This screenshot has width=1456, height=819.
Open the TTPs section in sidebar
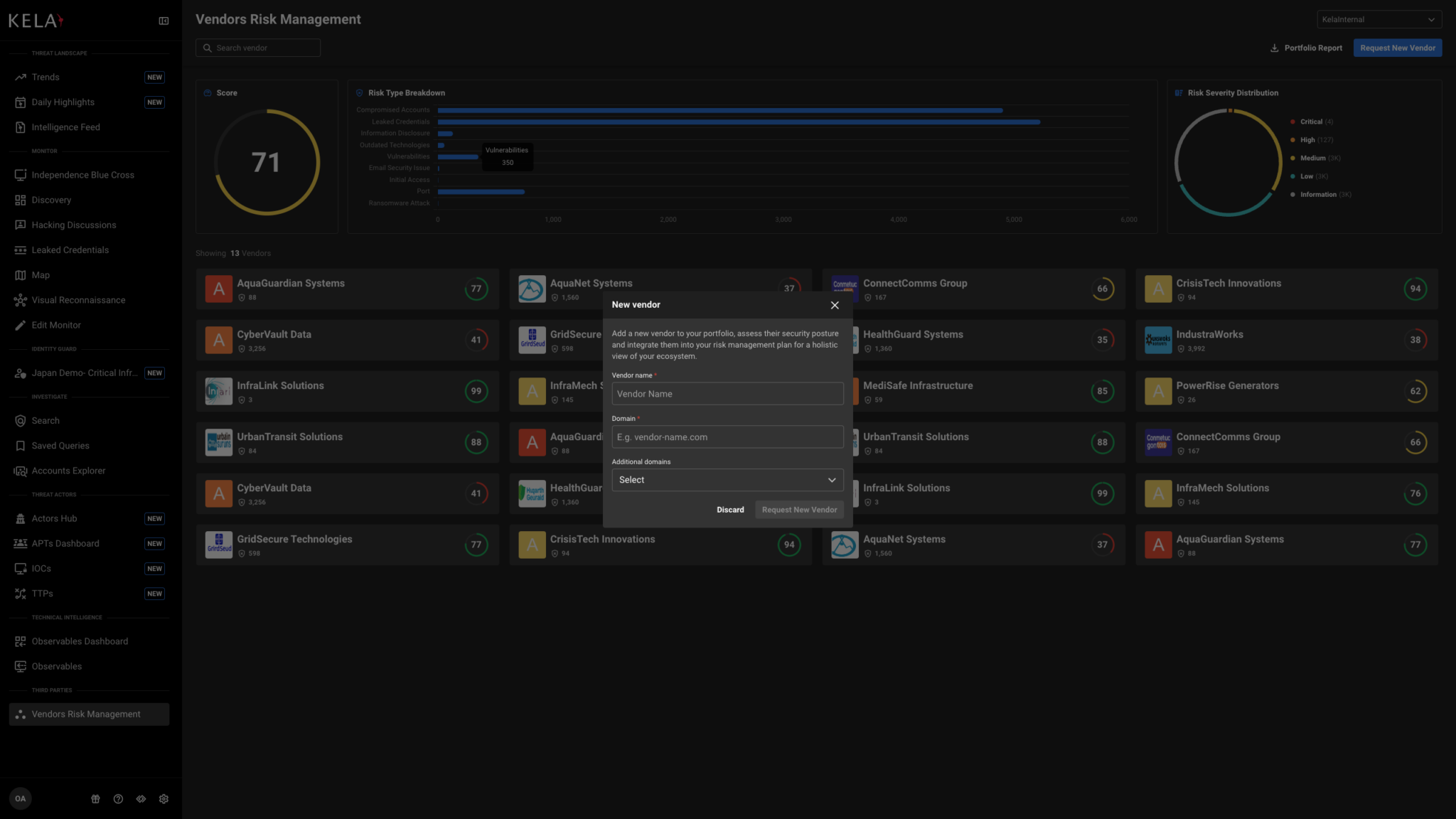pos(43,593)
